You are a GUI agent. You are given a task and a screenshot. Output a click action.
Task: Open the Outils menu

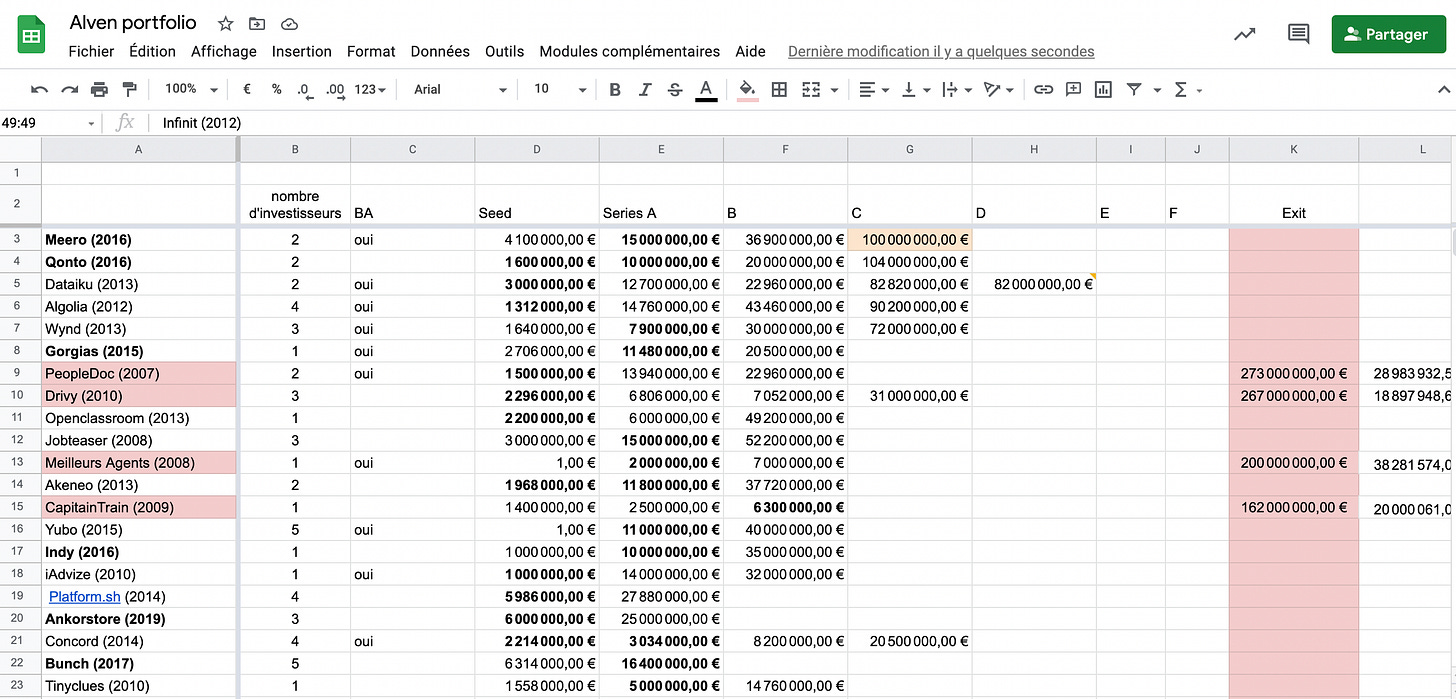(x=505, y=51)
